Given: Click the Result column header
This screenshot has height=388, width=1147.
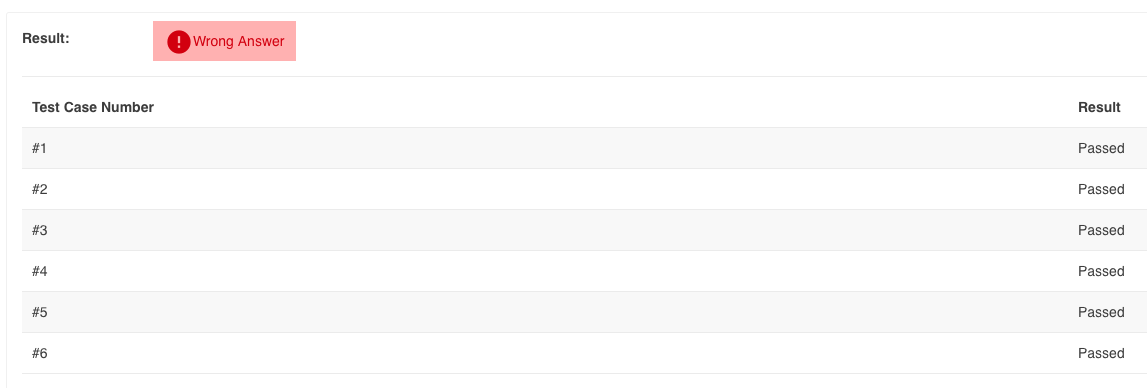Looking at the screenshot, I should [x=1099, y=108].
